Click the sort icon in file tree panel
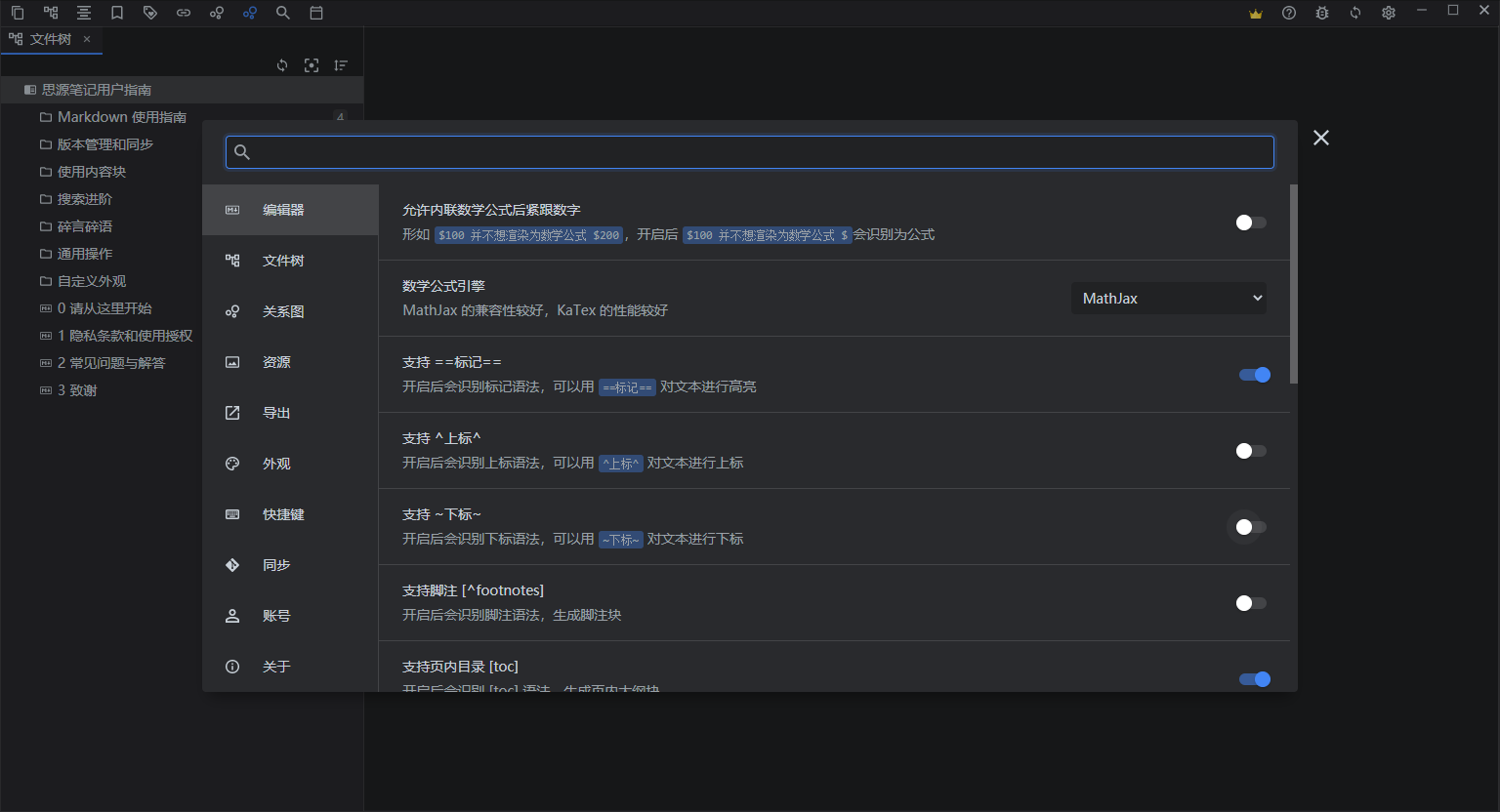This screenshot has height=812, width=1500. pos(341,64)
